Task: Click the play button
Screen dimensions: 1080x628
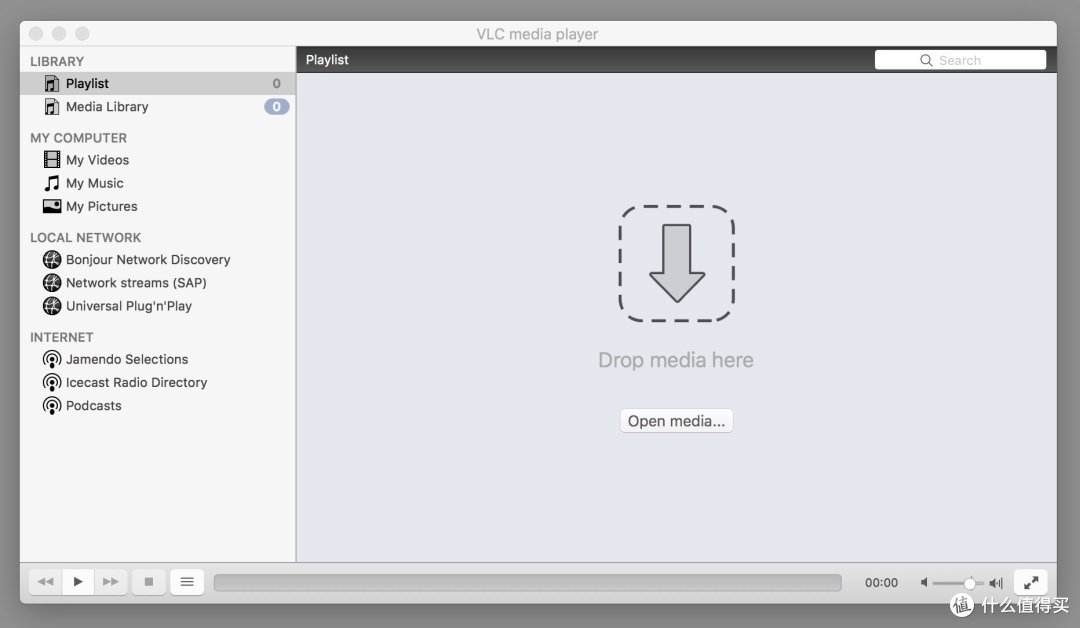Action: [x=78, y=582]
